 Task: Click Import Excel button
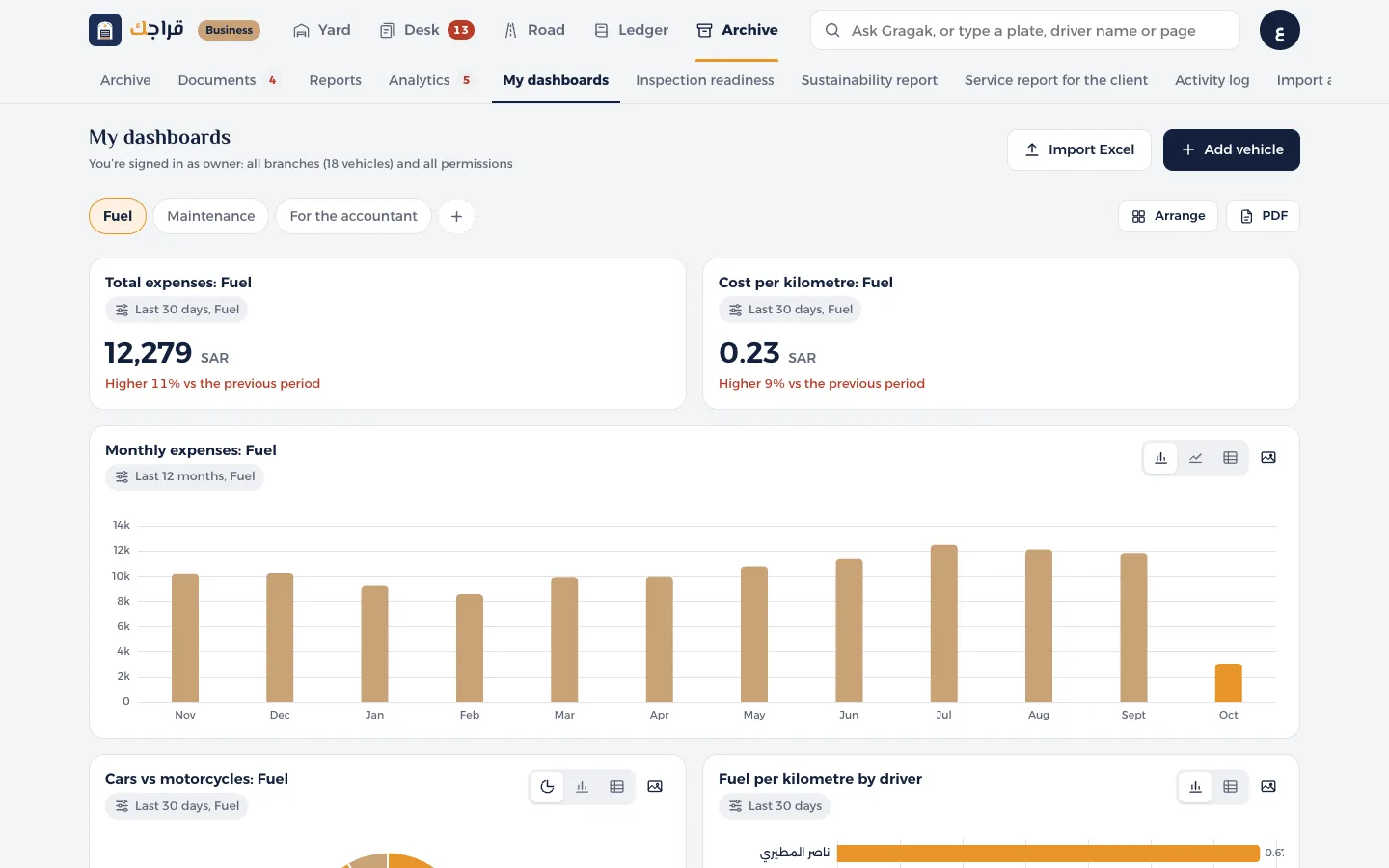click(1079, 149)
